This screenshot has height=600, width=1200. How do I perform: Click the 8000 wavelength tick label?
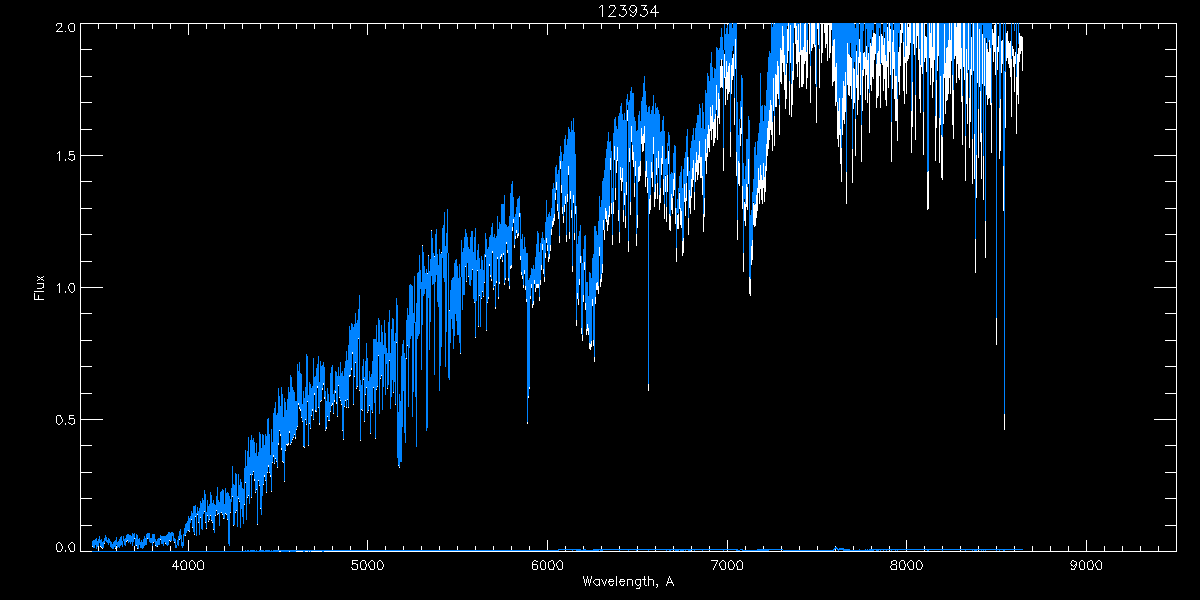click(906, 565)
